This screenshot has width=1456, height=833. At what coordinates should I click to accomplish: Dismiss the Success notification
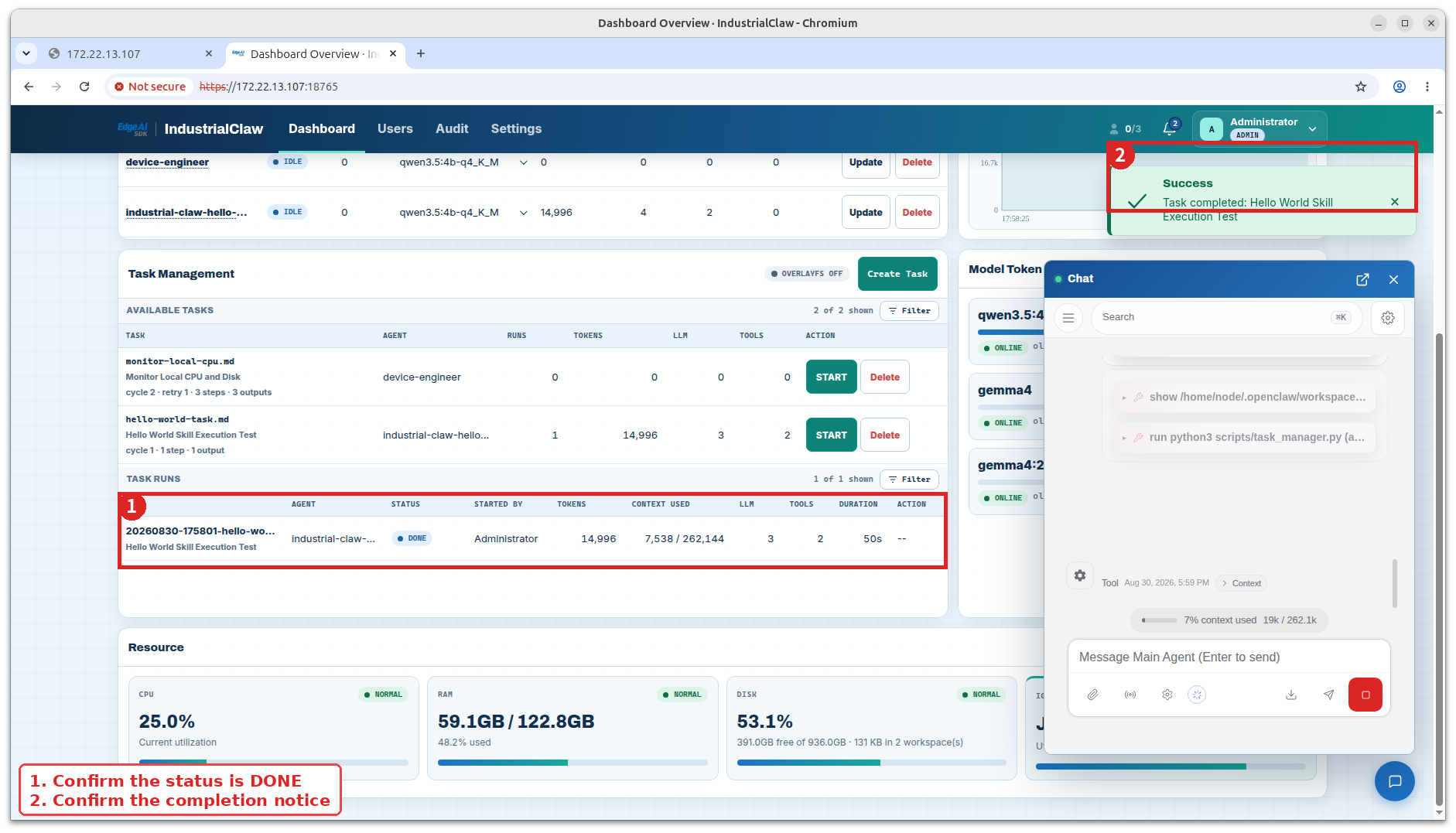click(x=1395, y=202)
